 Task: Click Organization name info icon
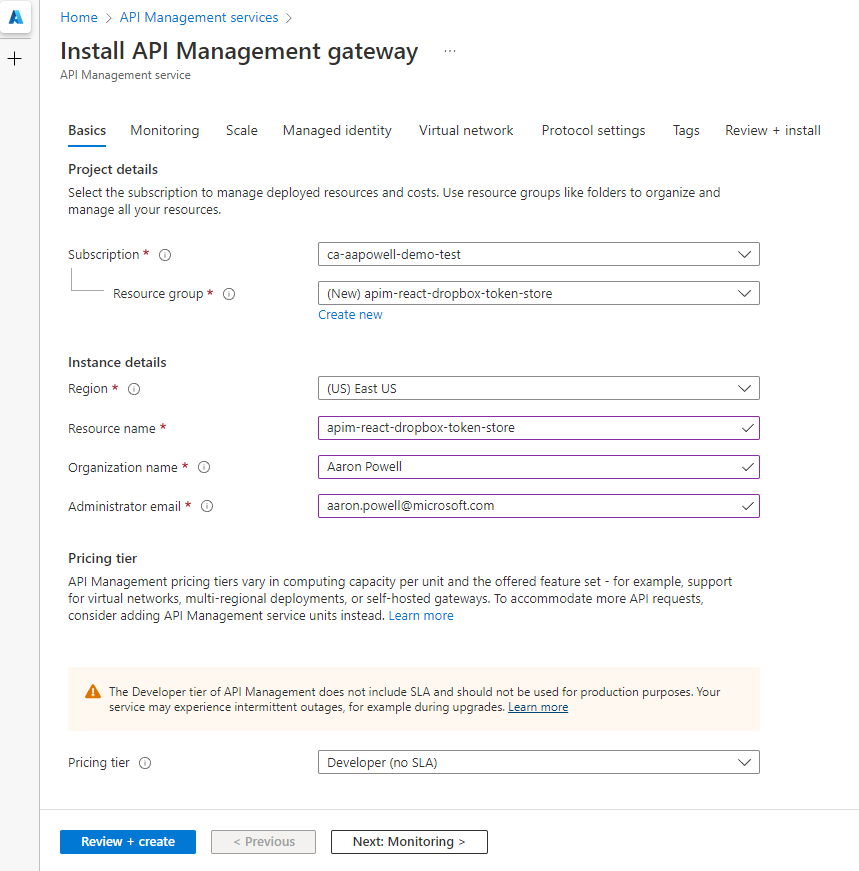point(204,467)
